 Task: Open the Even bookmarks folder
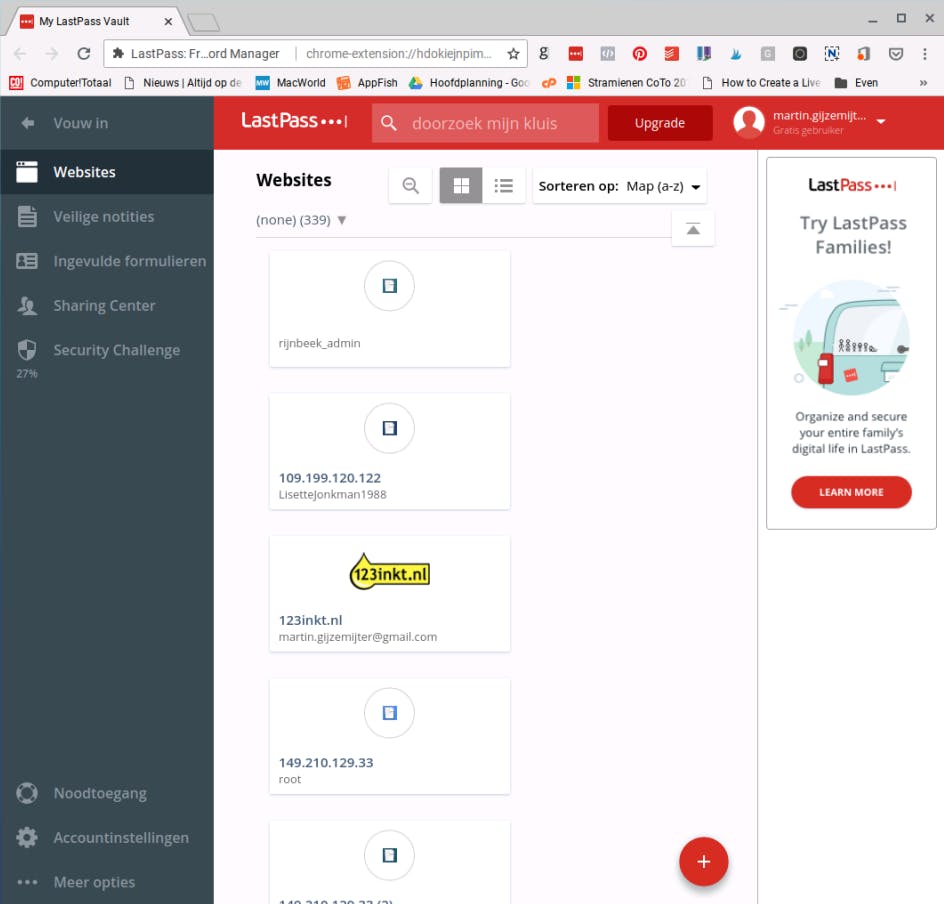pyautogui.click(x=856, y=82)
